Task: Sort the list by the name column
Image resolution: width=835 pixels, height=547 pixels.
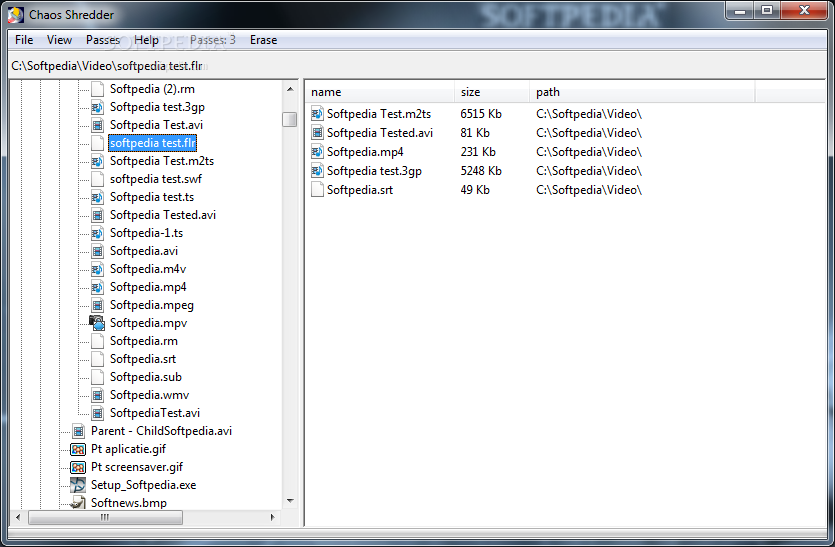Action: coord(380,92)
